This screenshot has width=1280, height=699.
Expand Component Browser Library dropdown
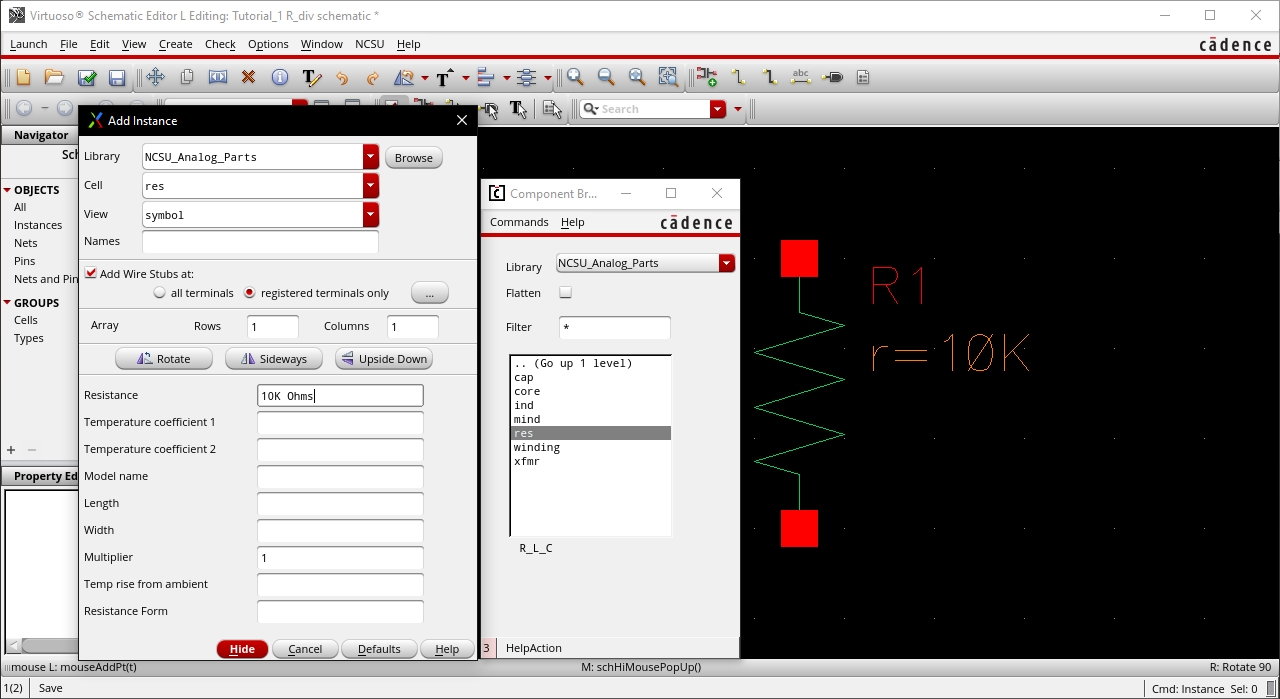coord(727,263)
